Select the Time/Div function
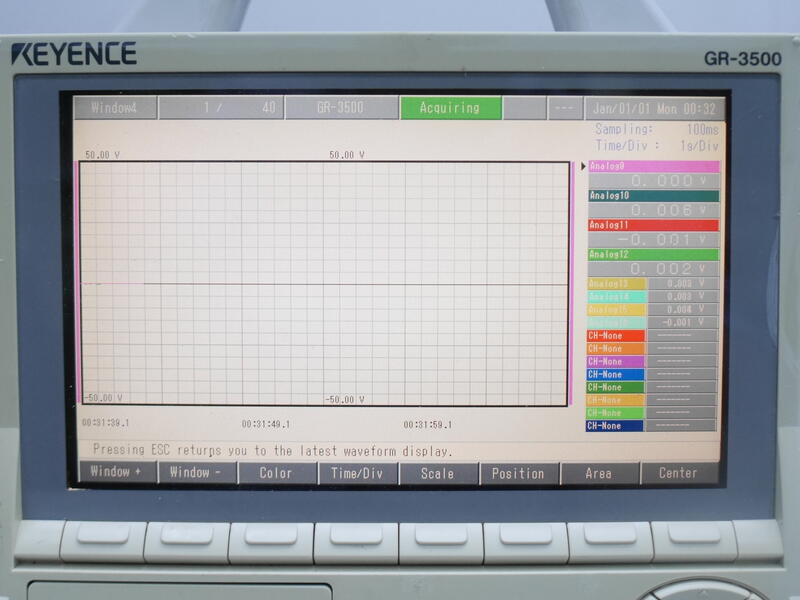The image size is (800, 600). coord(357,473)
